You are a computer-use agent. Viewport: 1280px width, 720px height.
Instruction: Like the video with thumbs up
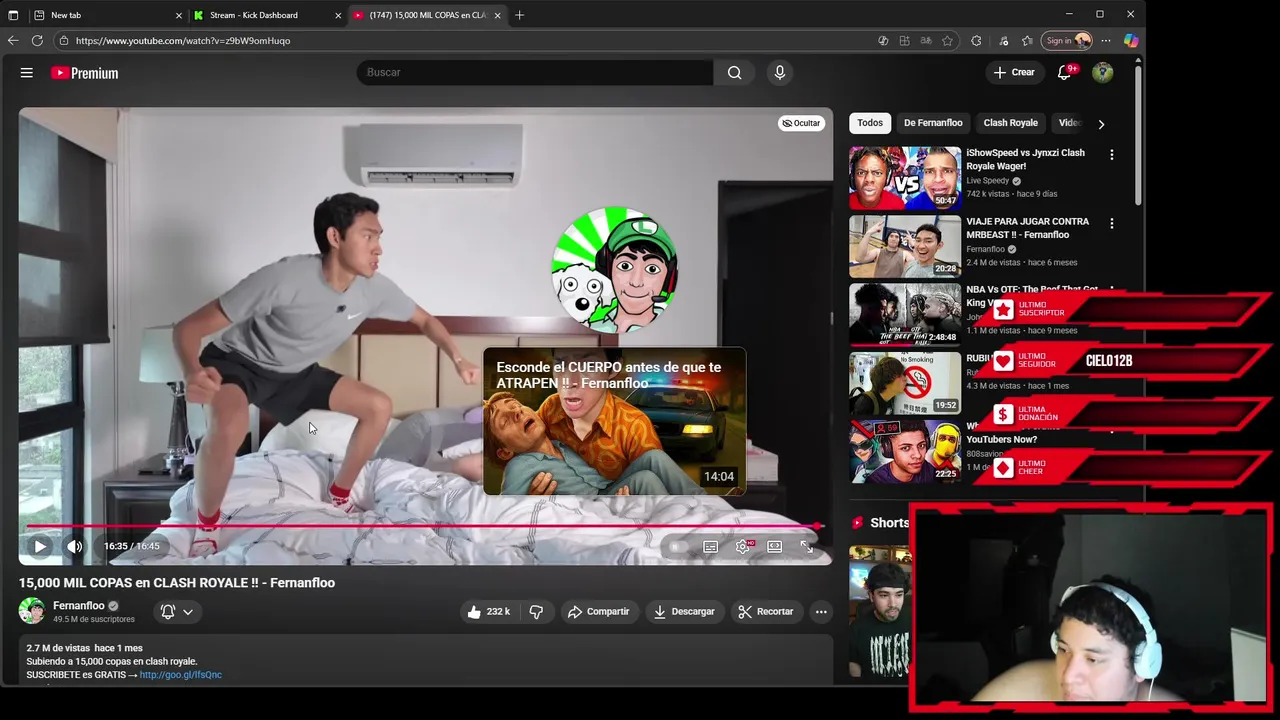[489, 611]
